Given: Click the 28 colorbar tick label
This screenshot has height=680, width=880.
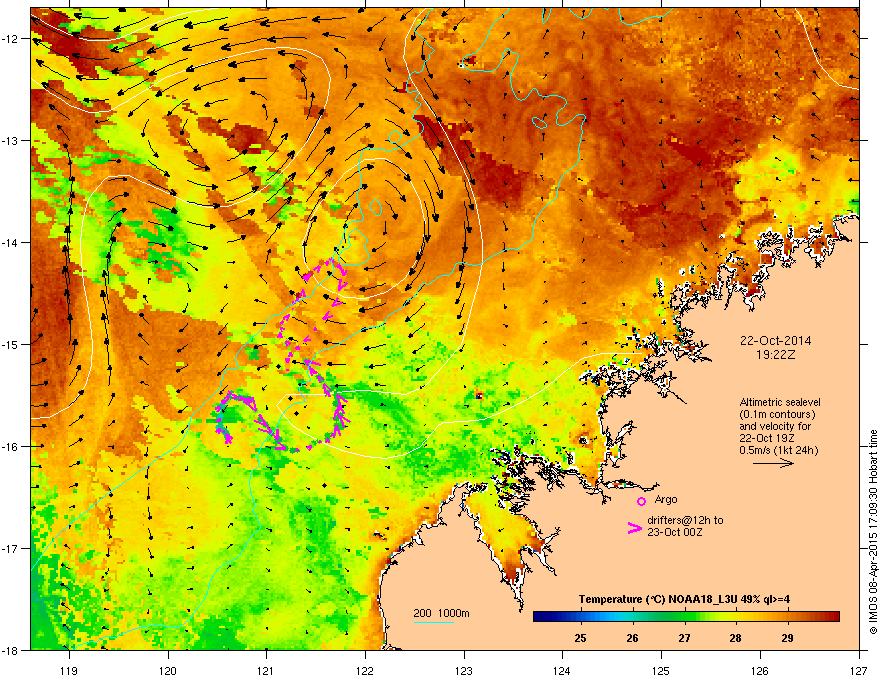Looking at the screenshot, I should click(735, 638).
